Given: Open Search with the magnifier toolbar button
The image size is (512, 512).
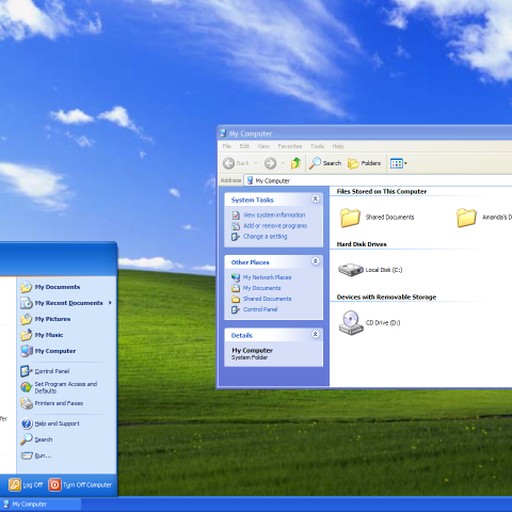Looking at the screenshot, I should tap(325, 163).
